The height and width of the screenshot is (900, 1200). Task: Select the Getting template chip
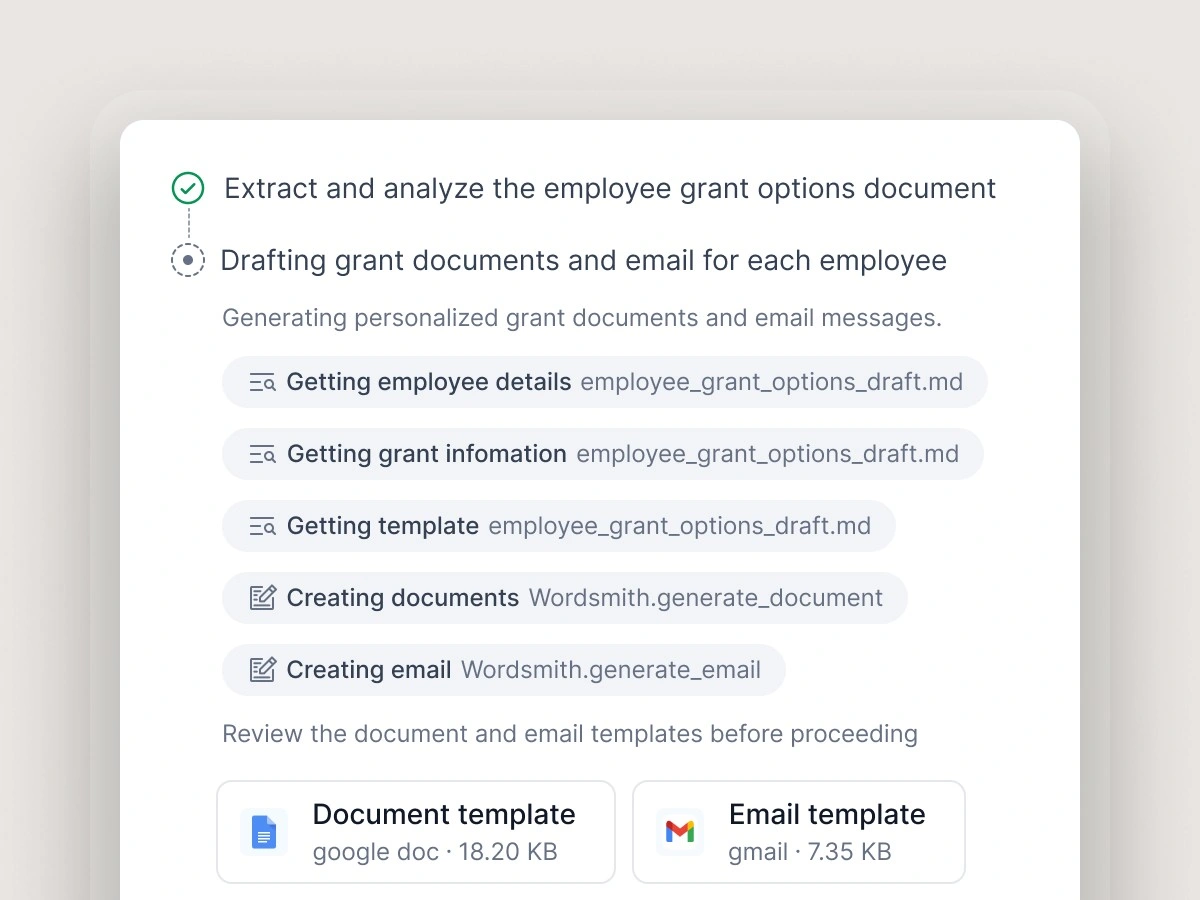click(x=559, y=526)
